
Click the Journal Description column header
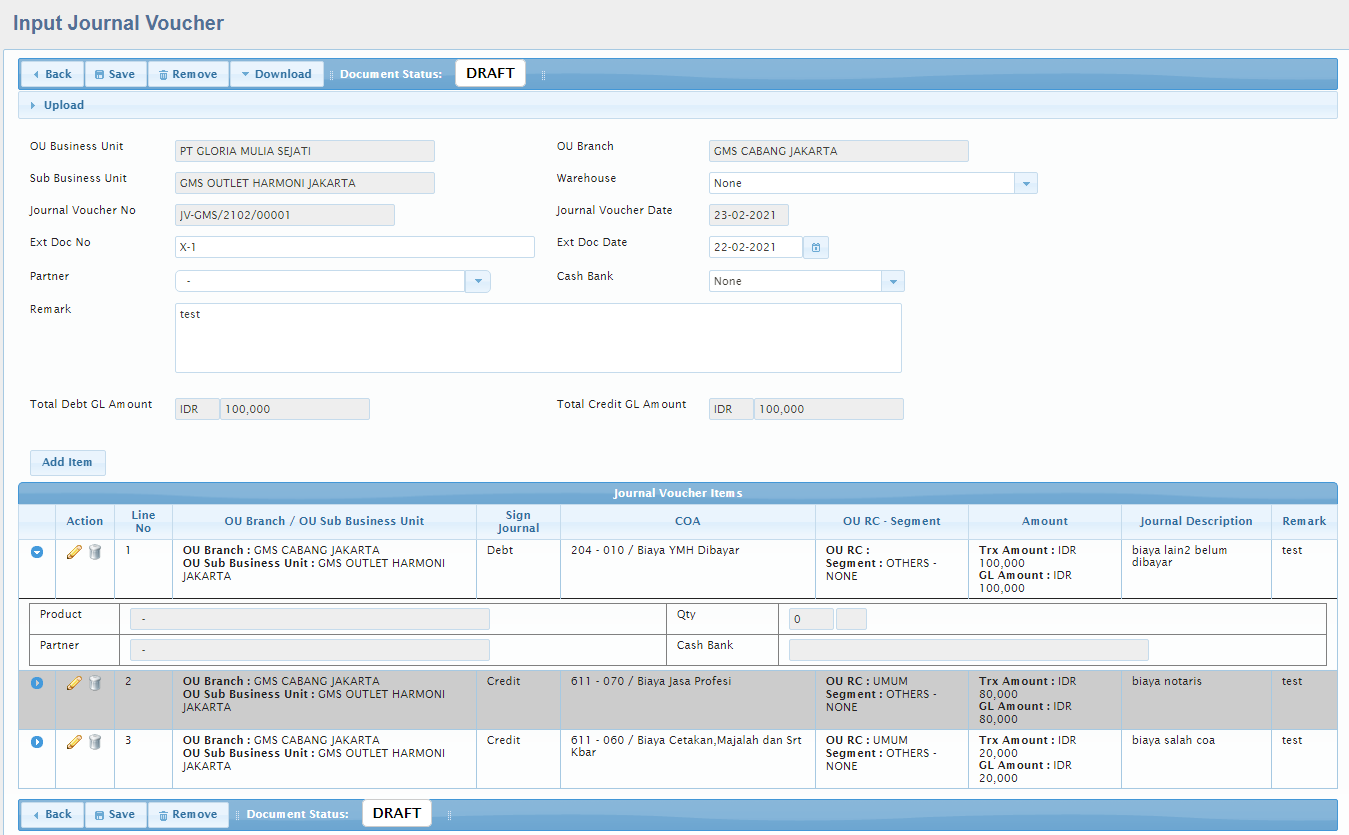click(x=1196, y=521)
